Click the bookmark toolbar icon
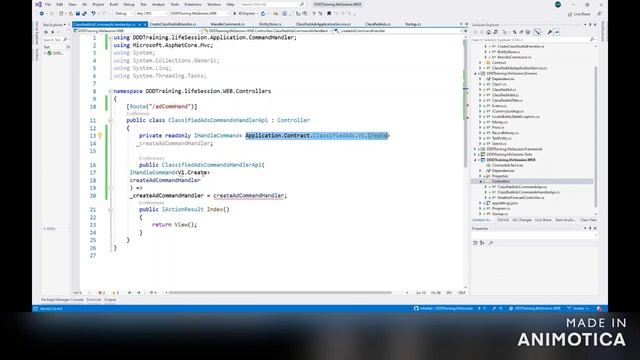The image size is (640, 360). pyautogui.click(x=329, y=13)
